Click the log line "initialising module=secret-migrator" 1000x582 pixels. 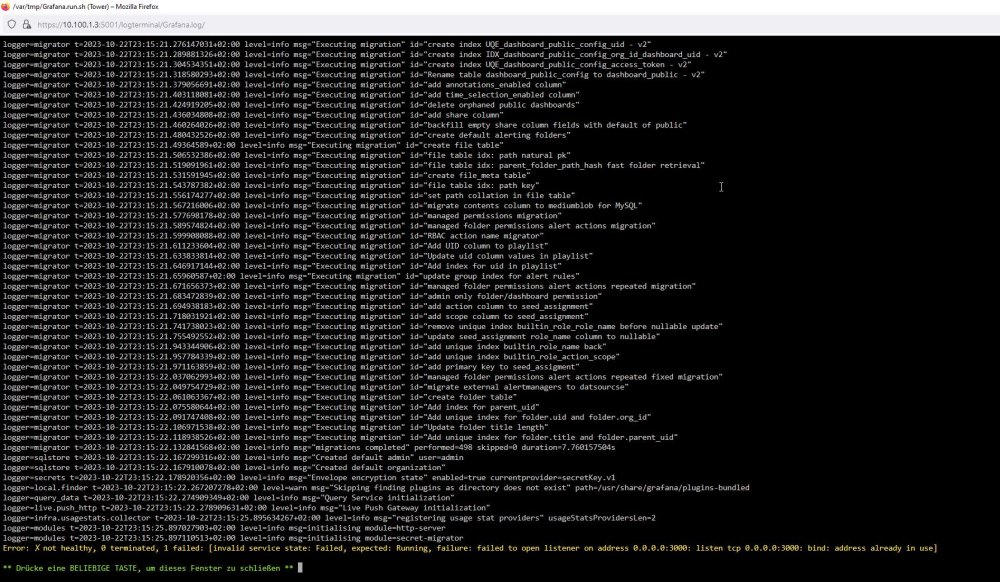click(233, 539)
